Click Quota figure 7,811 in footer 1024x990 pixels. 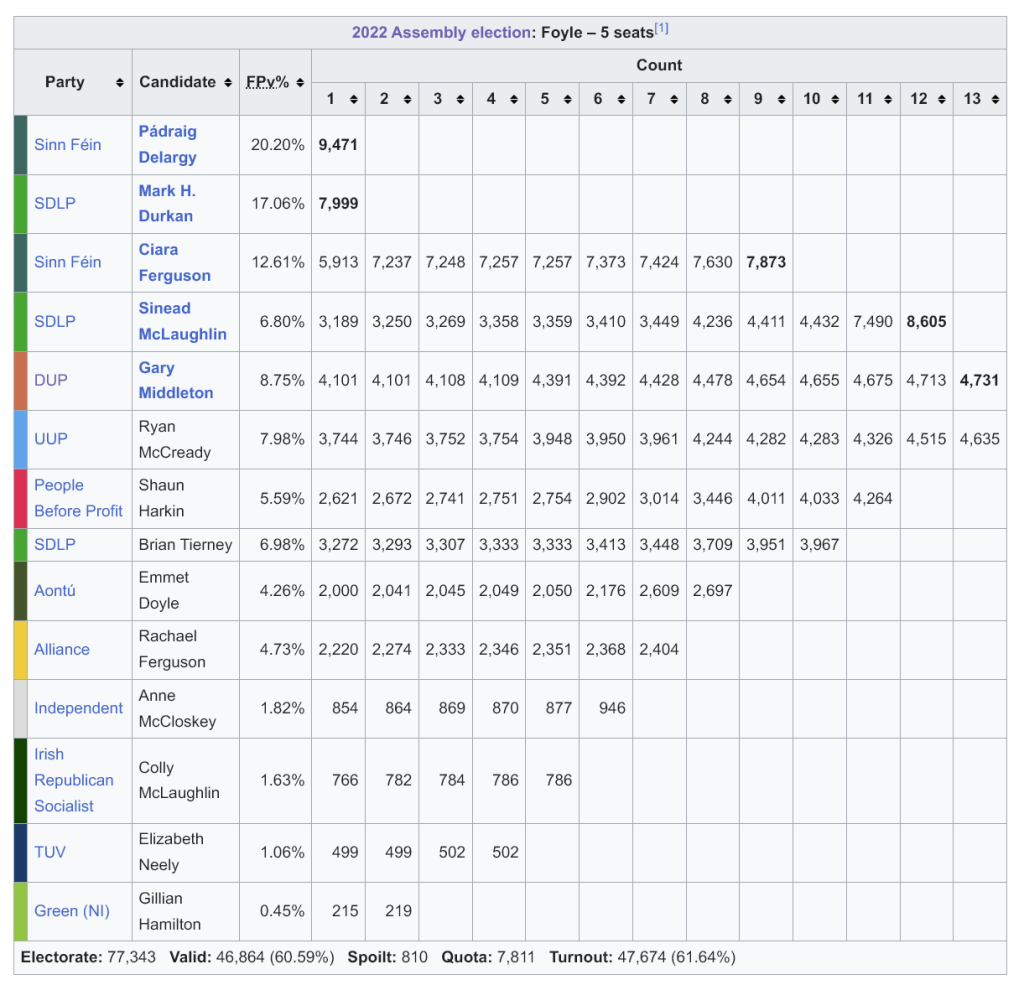[x=516, y=958]
